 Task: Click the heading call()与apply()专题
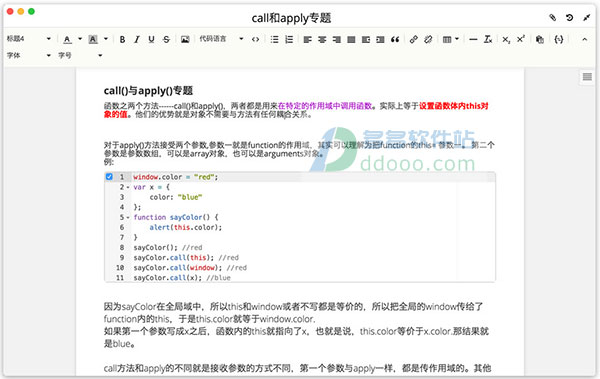[148, 91]
